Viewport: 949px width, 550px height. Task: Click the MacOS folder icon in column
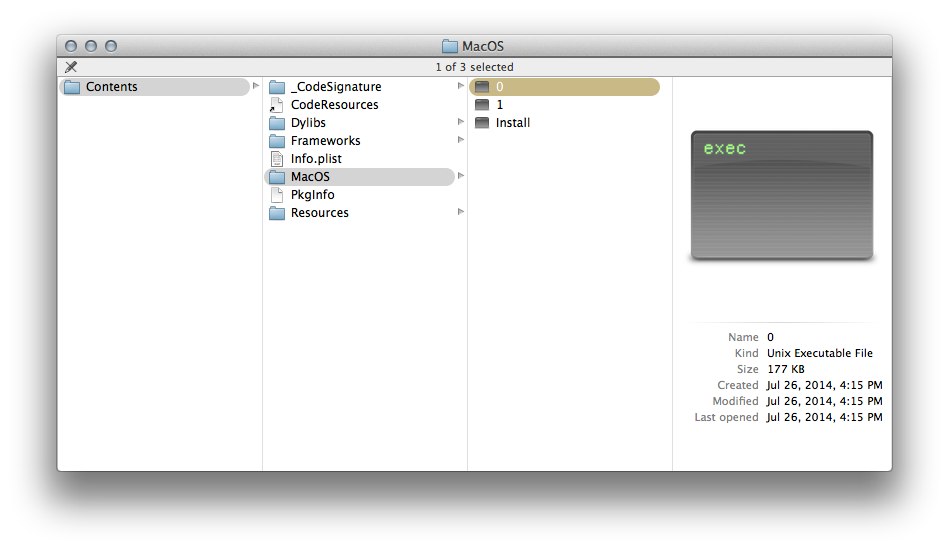pos(277,177)
